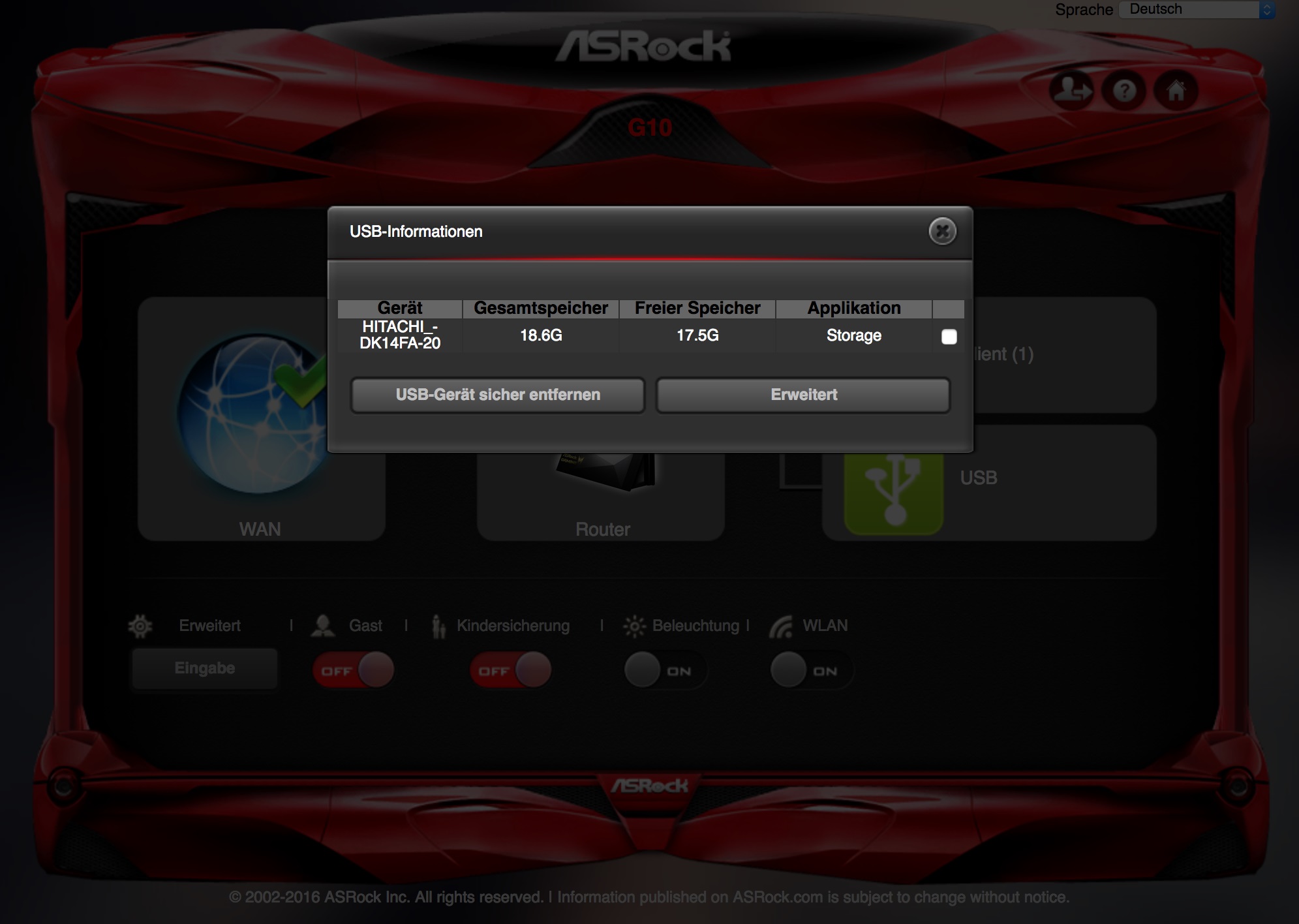Go to home via house icon
Image resolution: width=1299 pixels, height=924 pixels.
pyautogui.click(x=1176, y=91)
